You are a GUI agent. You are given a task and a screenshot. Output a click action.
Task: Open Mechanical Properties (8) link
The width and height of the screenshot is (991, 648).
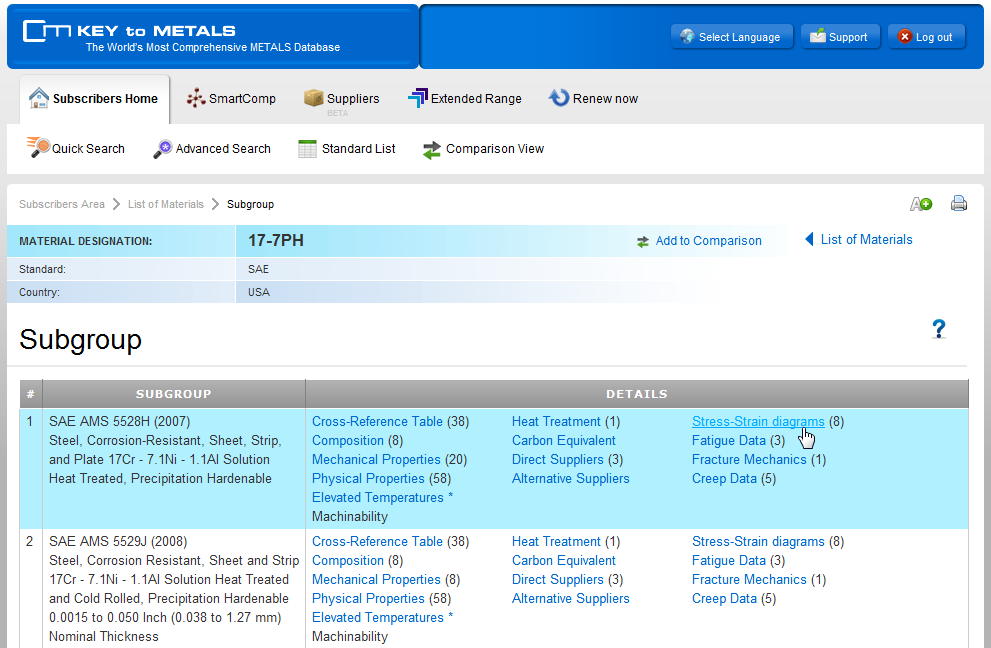[376, 580]
